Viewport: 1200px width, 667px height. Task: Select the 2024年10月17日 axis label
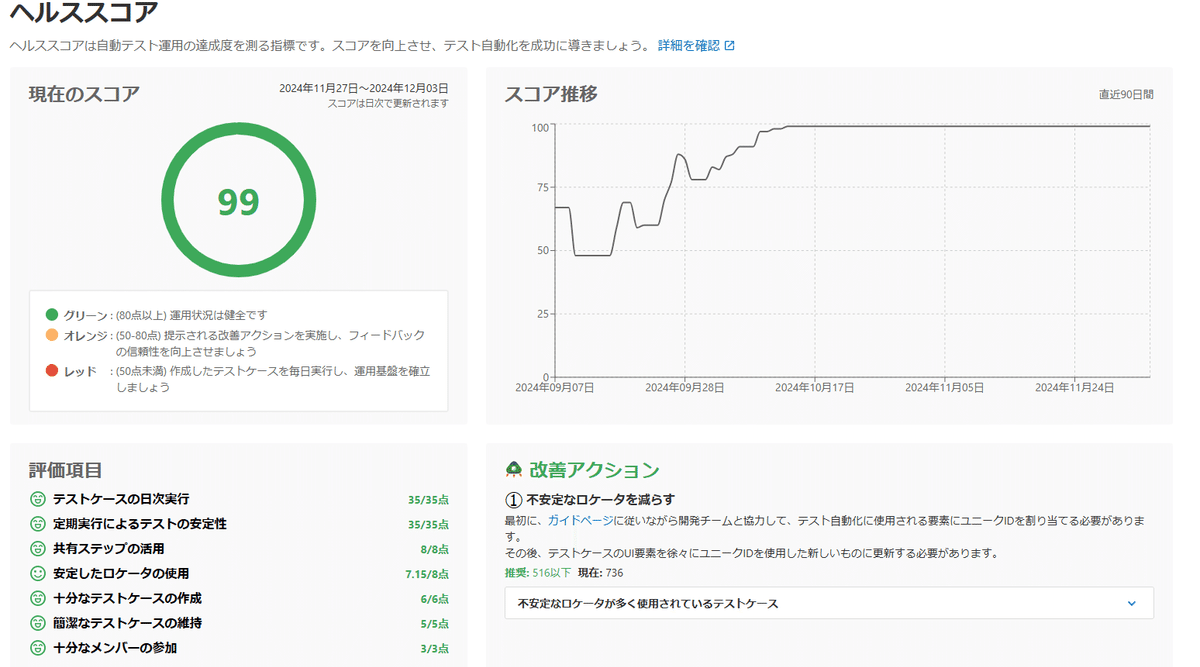coord(817,384)
